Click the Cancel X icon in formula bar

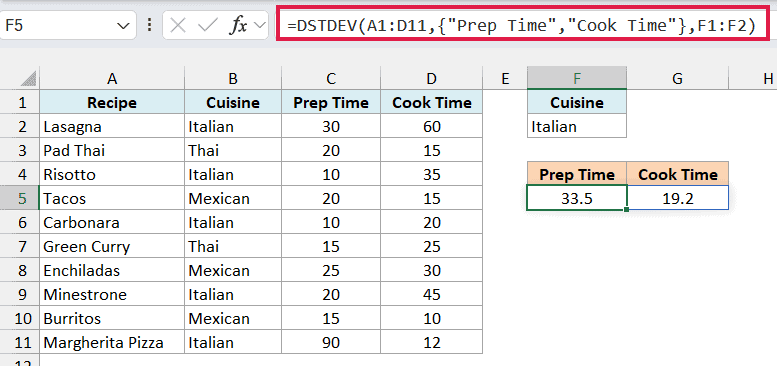coord(178,26)
